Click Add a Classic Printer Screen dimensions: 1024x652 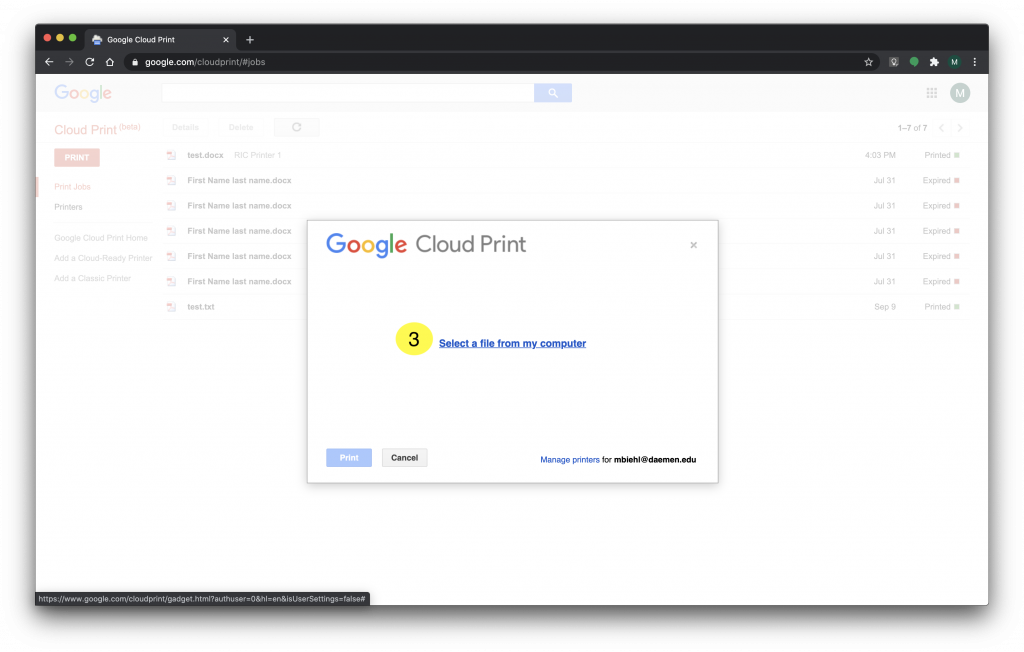[93, 278]
